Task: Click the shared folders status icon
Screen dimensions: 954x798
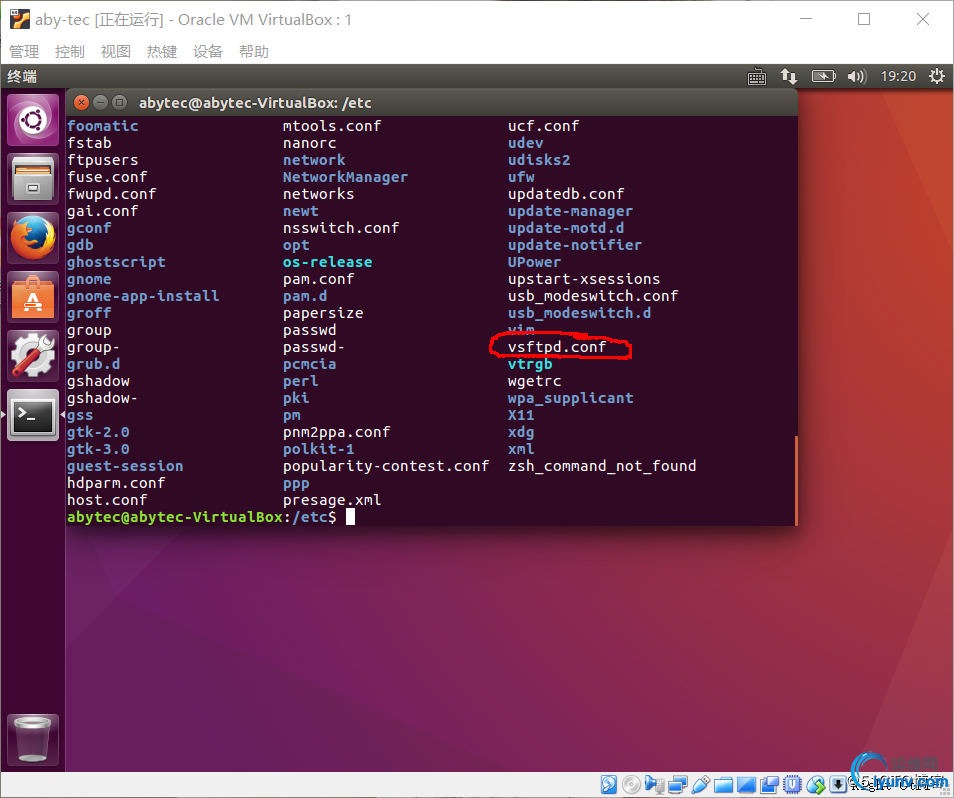Action: click(723, 785)
